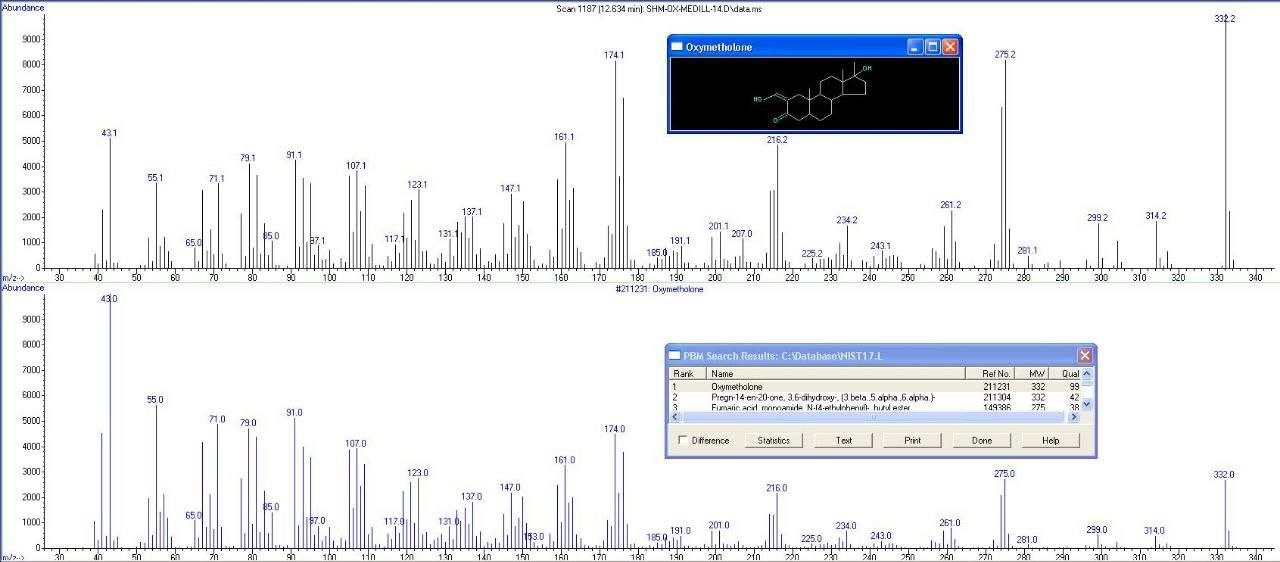Click the results horizontal scrollbar thumb
Viewport: 1280px width, 562px height.
point(872,417)
